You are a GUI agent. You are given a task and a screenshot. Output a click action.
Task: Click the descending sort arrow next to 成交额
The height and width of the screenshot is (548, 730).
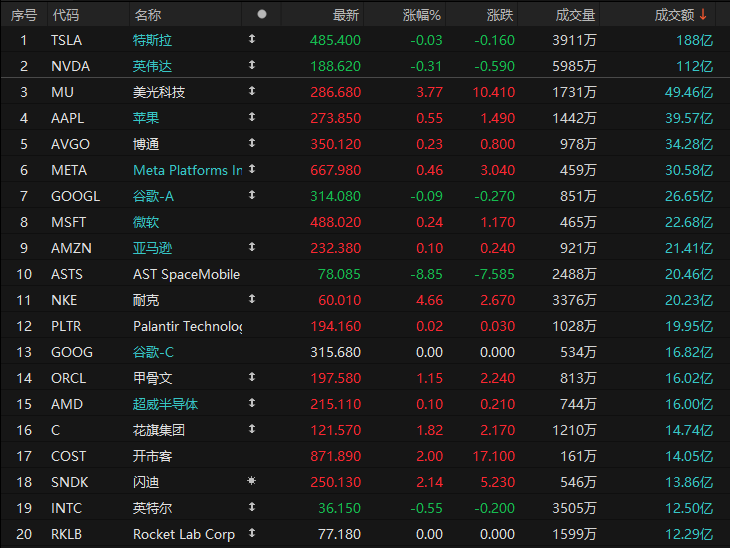tap(703, 14)
